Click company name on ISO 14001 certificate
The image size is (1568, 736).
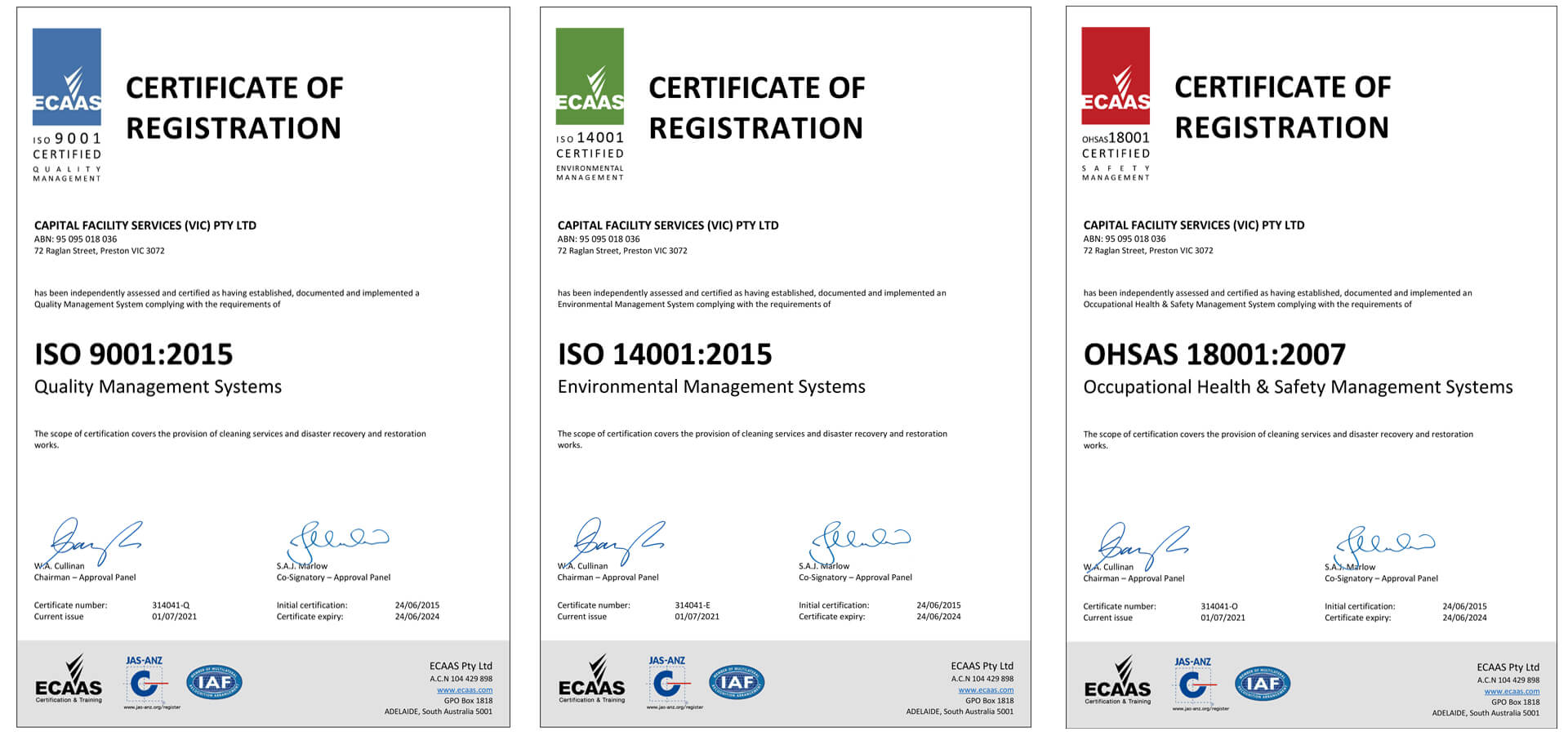point(668,225)
